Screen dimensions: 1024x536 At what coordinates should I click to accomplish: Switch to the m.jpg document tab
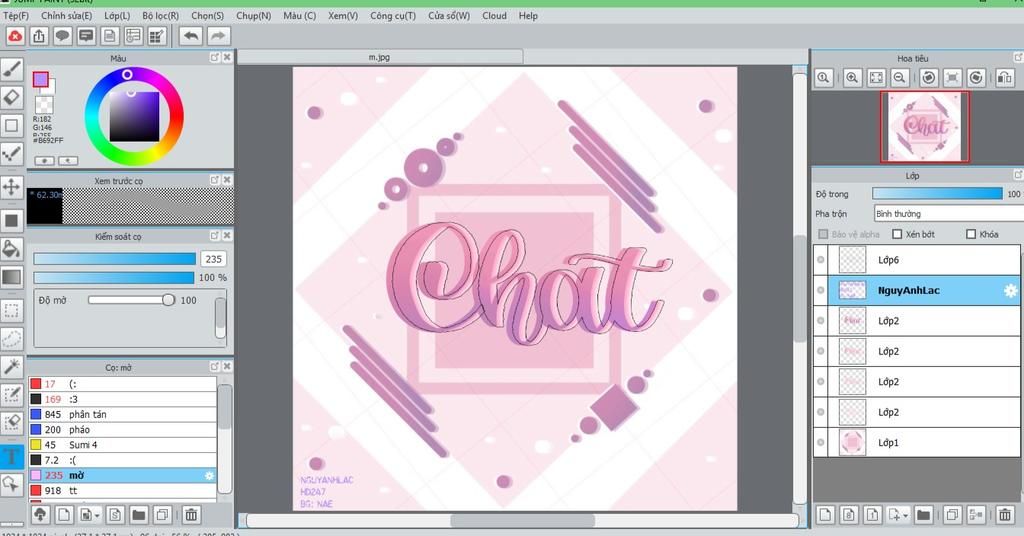click(379, 57)
